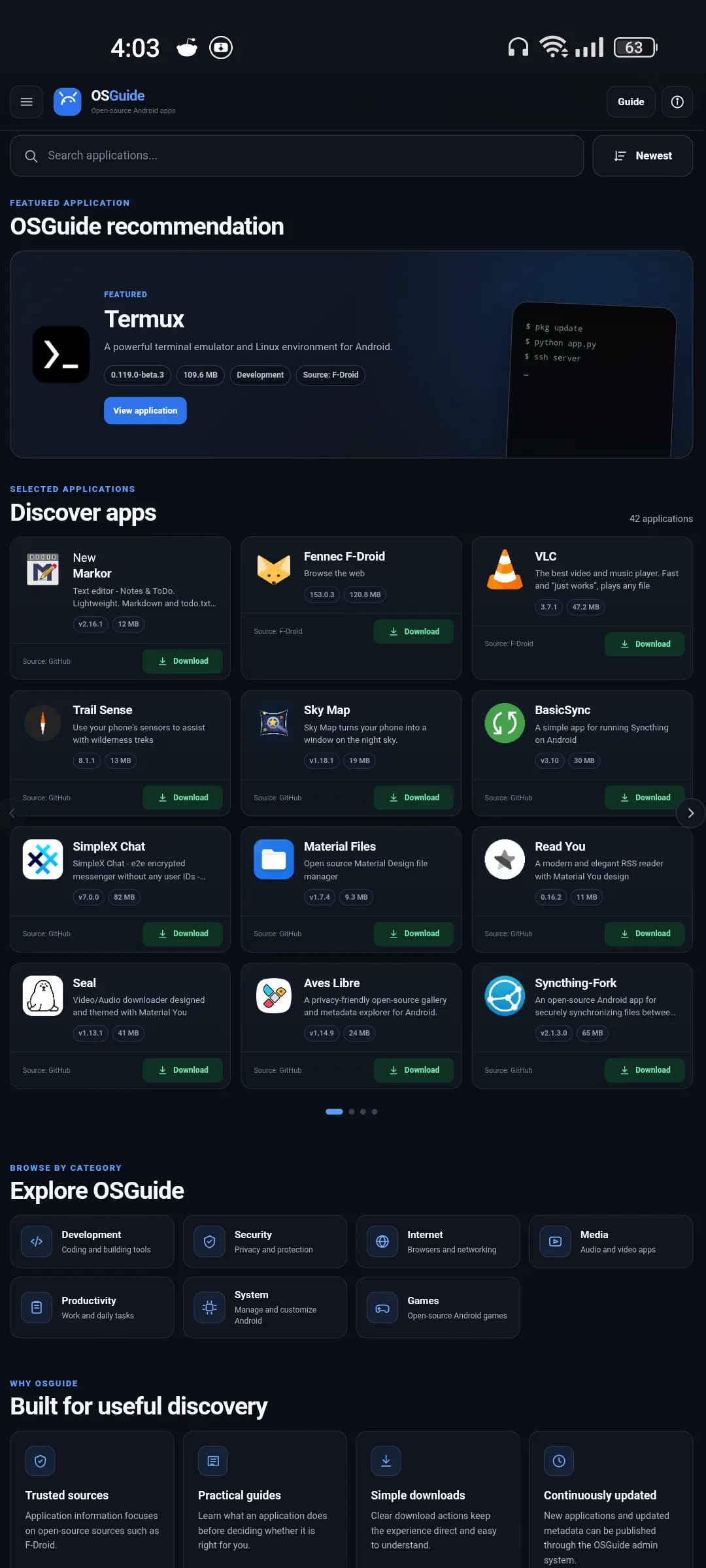Select the last carousel page dot

click(x=375, y=1112)
